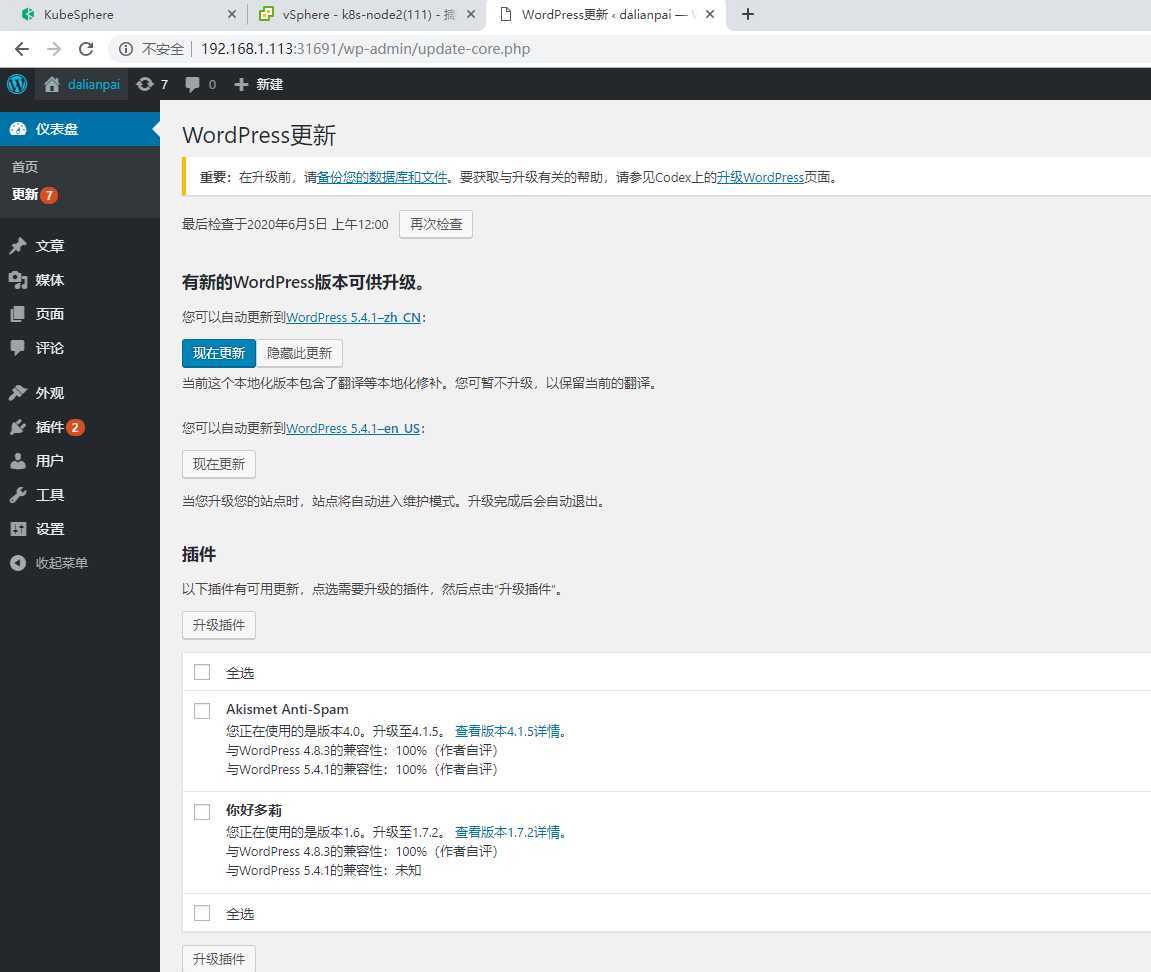1151x972 pixels.
Task: Open the WordPress 5.4.1–en_US link
Action: 353,429
